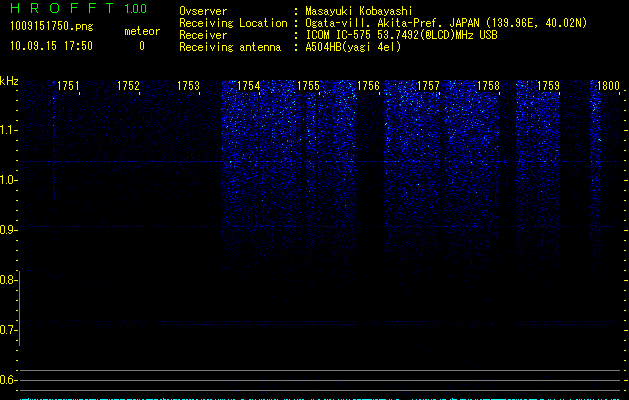The width and height of the screenshot is (629, 400).
Task: Click the Receiving antenna label
Action: (x=230, y=47)
